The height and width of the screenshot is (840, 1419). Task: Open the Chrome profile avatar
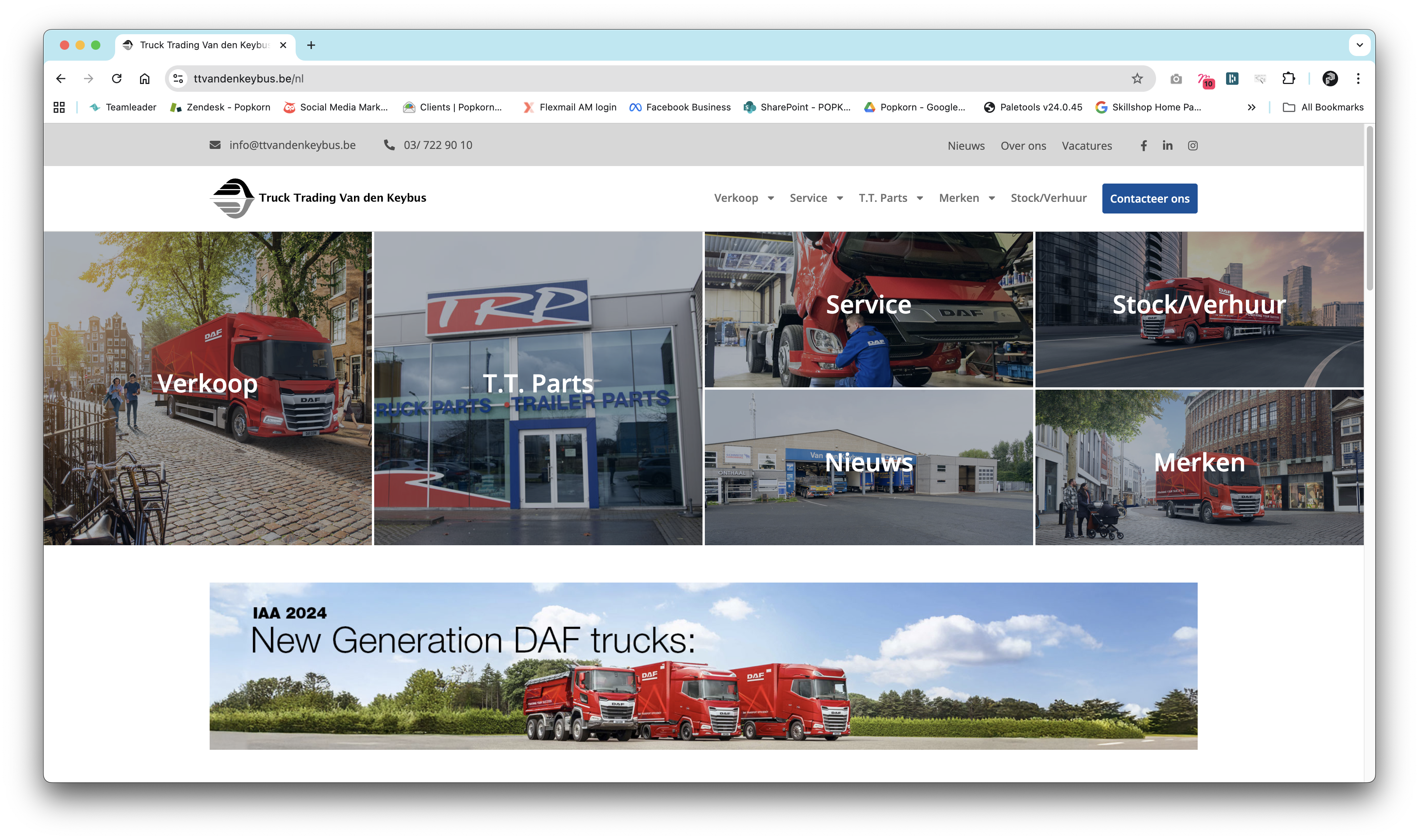pos(1330,79)
